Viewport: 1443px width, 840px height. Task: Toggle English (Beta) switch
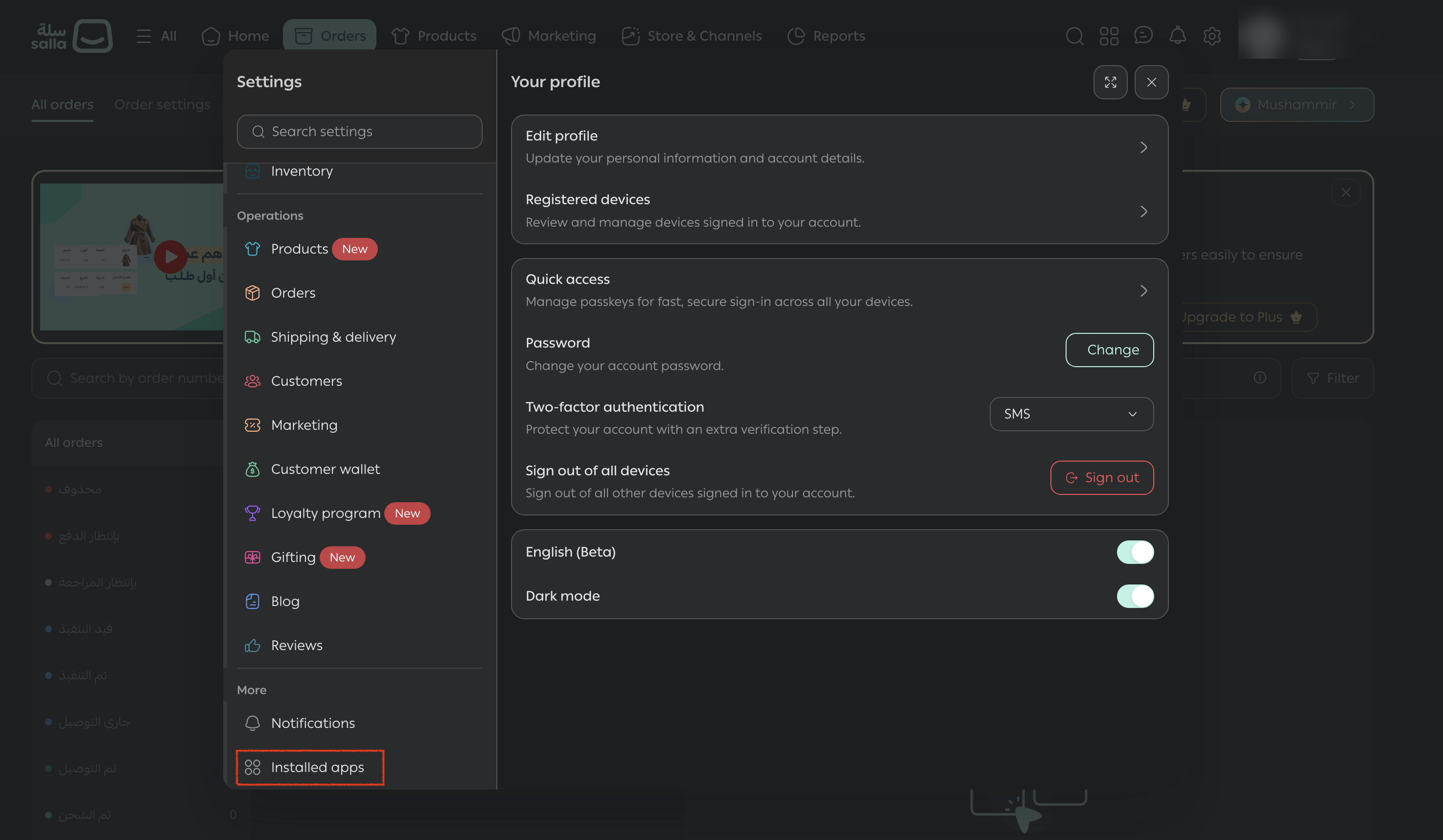[1135, 553]
